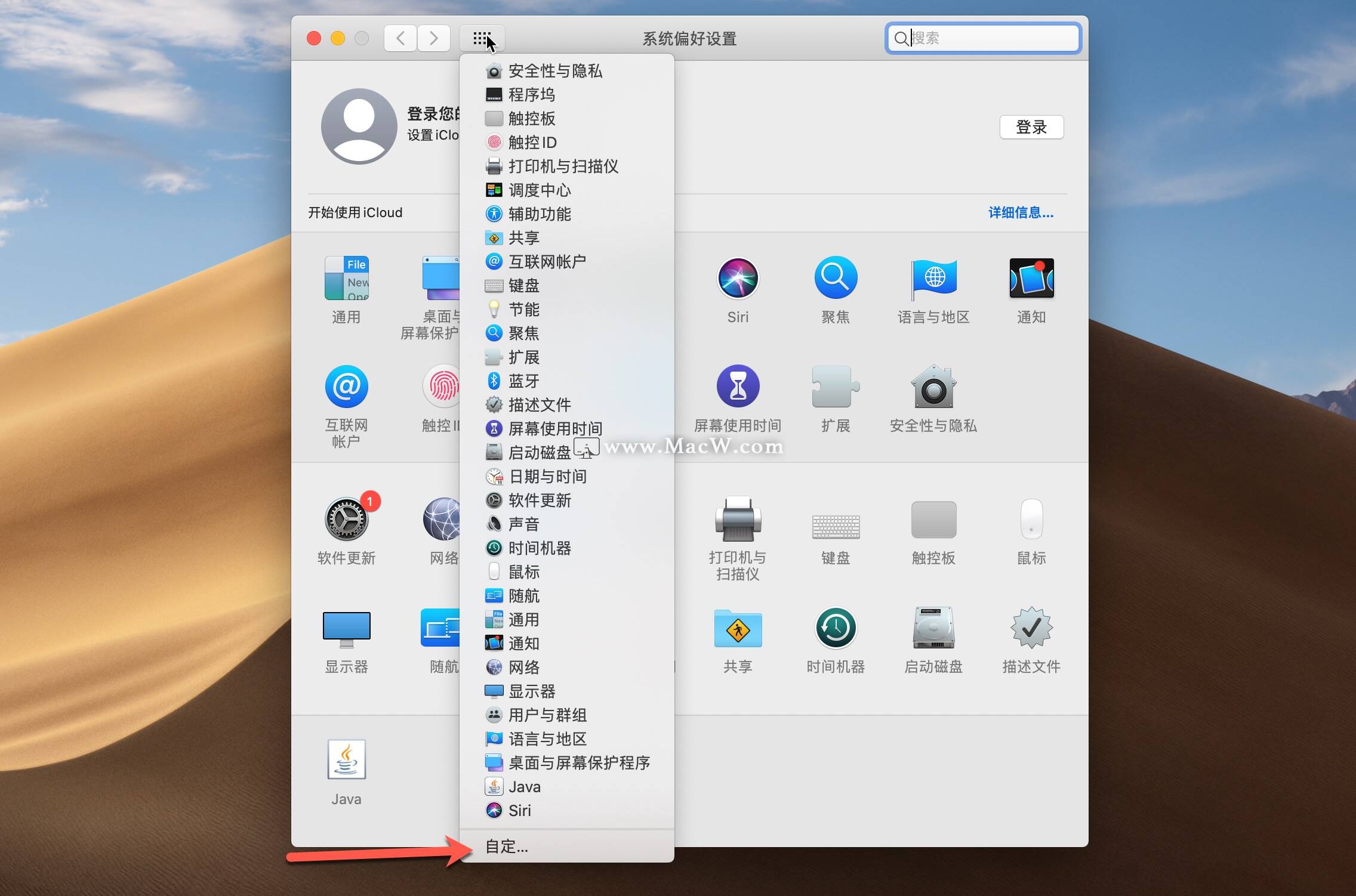The height and width of the screenshot is (896, 1356).
Task: Open the 语言与地区 preference icon
Action: [x=933, y=278]
